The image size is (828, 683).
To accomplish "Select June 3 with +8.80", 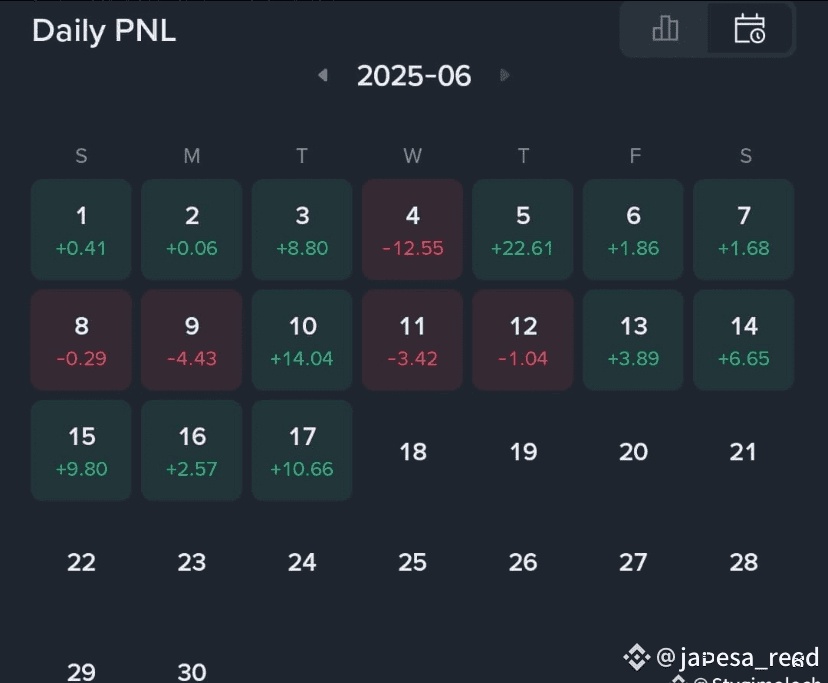I will point(302,230).
